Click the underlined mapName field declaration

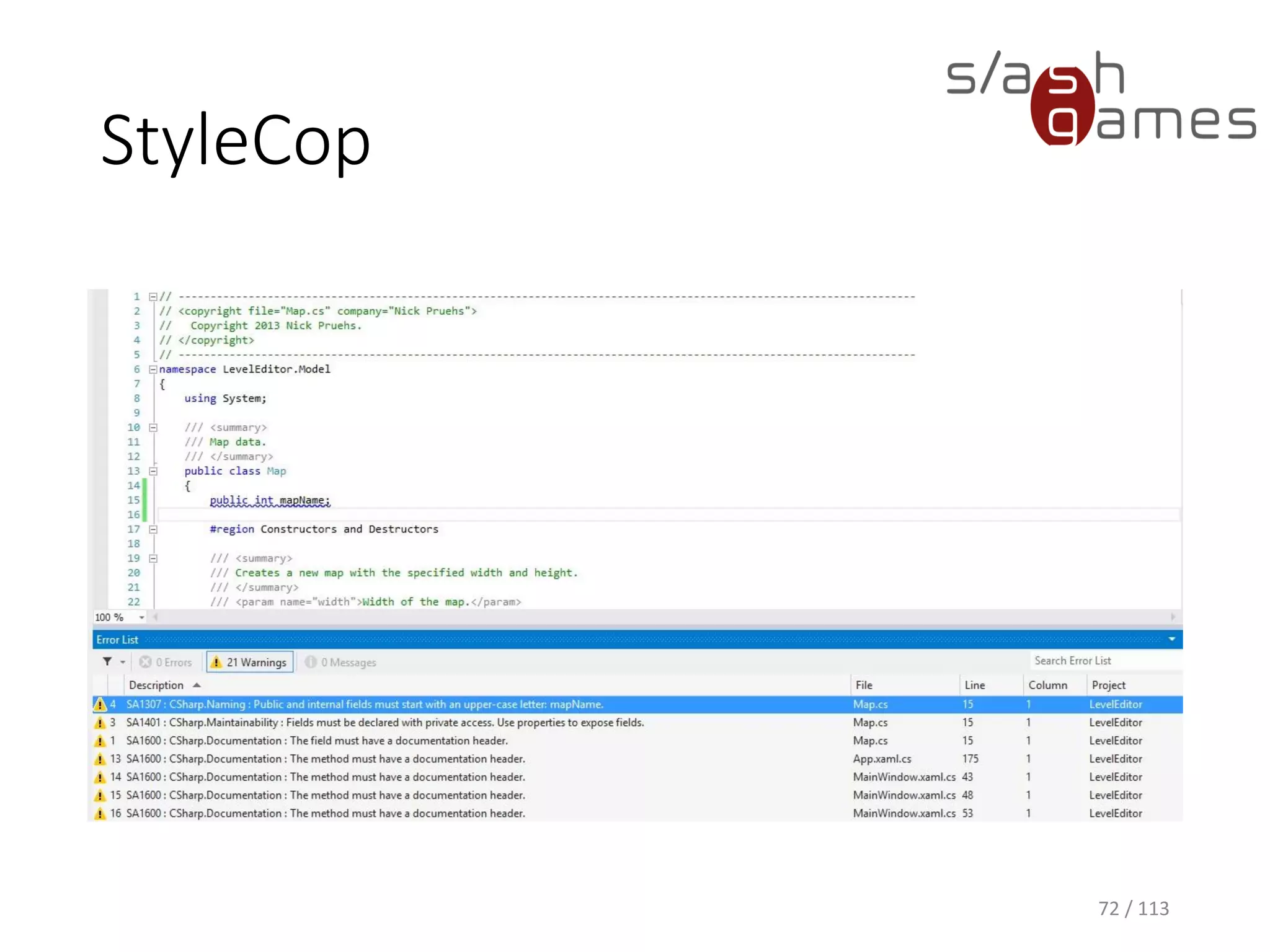click(270, 500)
